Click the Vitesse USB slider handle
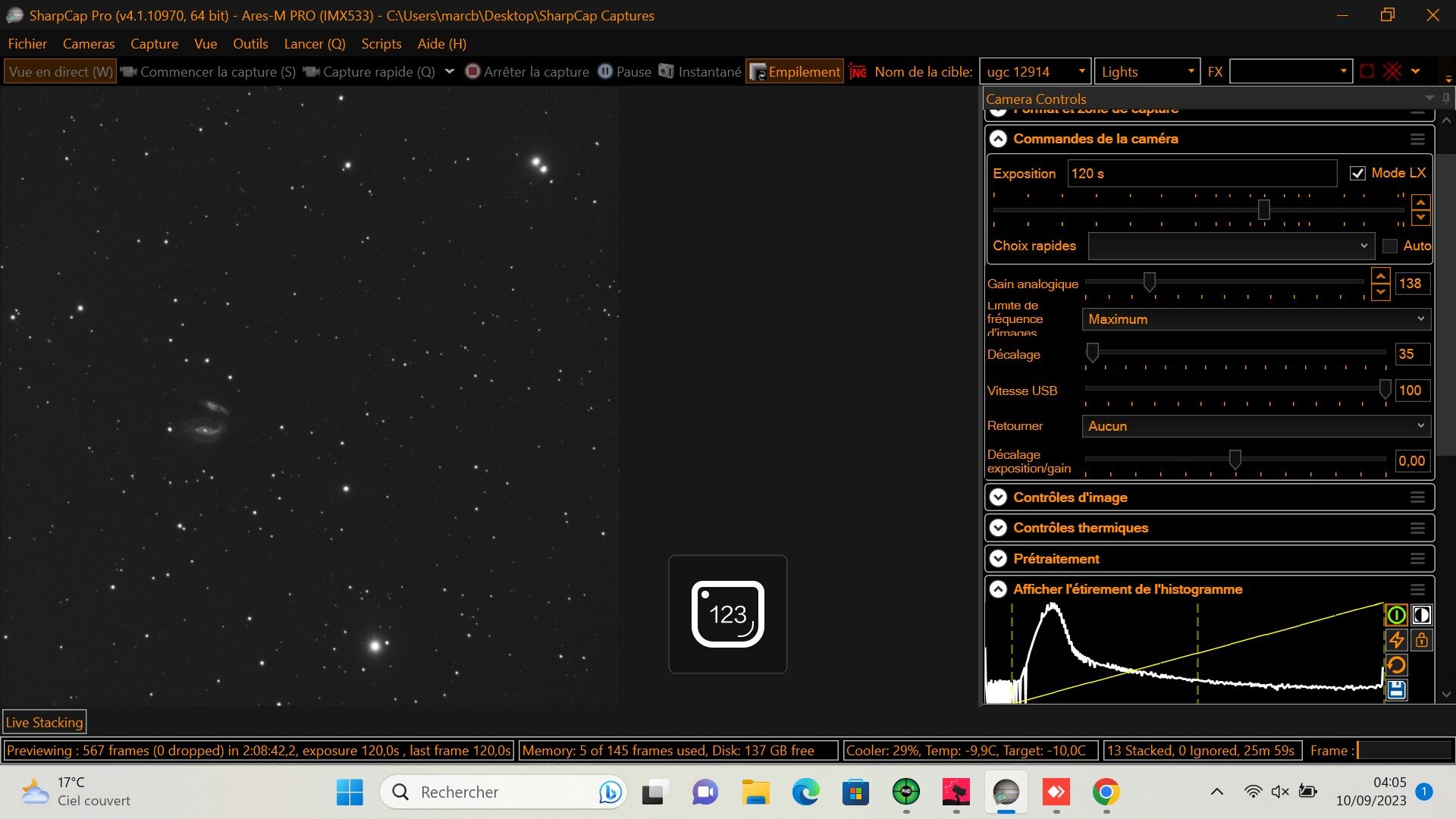1456x819 pixels. 1385,389
